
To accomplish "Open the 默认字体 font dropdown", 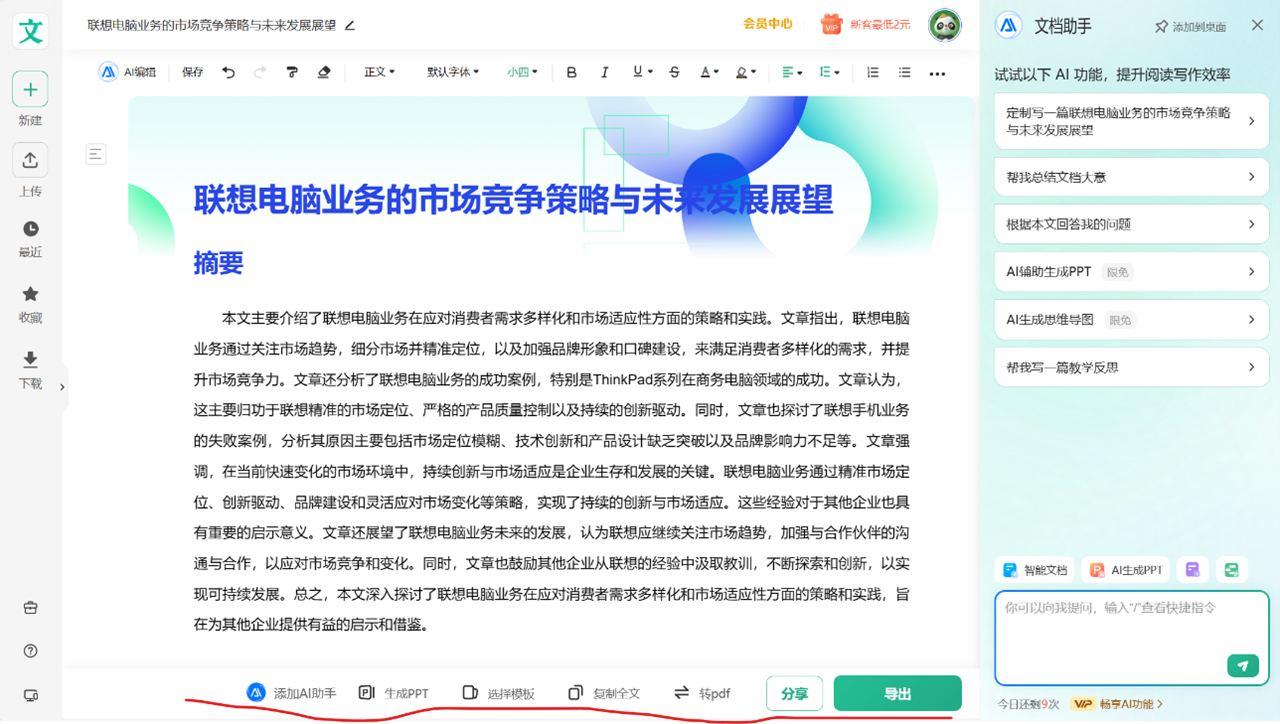I will coord(453,72).
